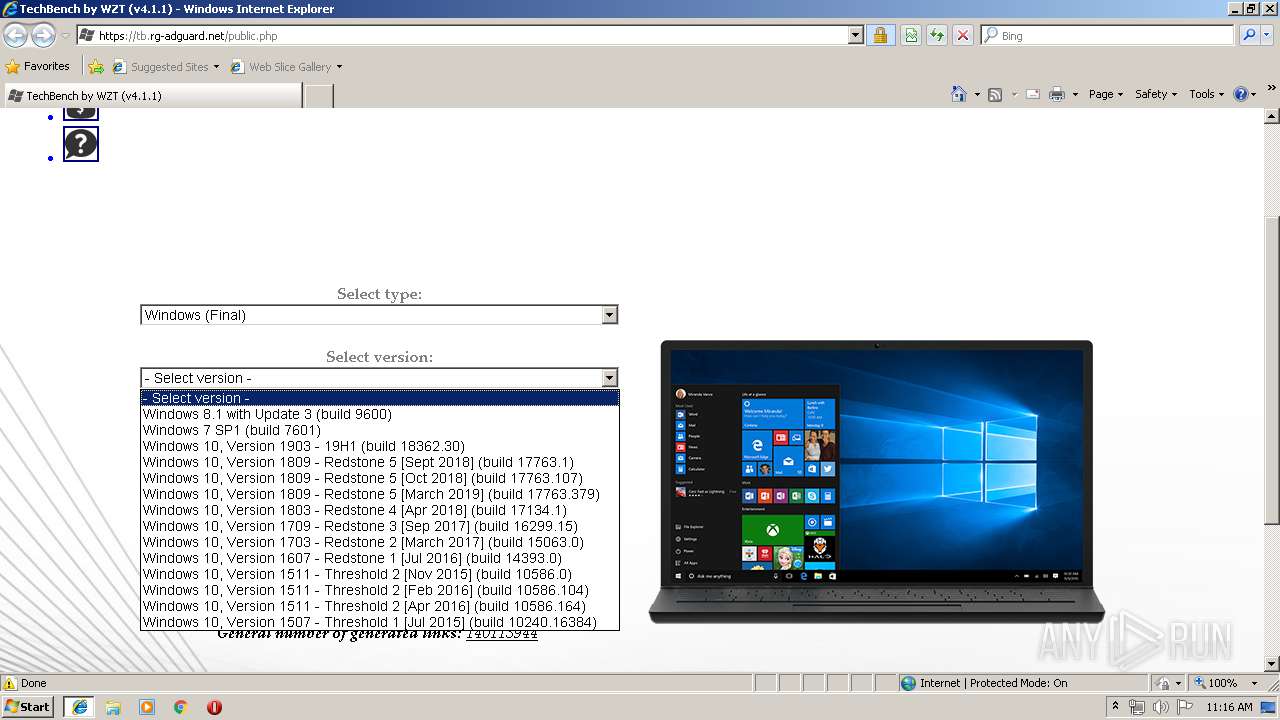Open the Tools menu
Viewport: 1280px width, 720px height.
tap(1206, 94)
